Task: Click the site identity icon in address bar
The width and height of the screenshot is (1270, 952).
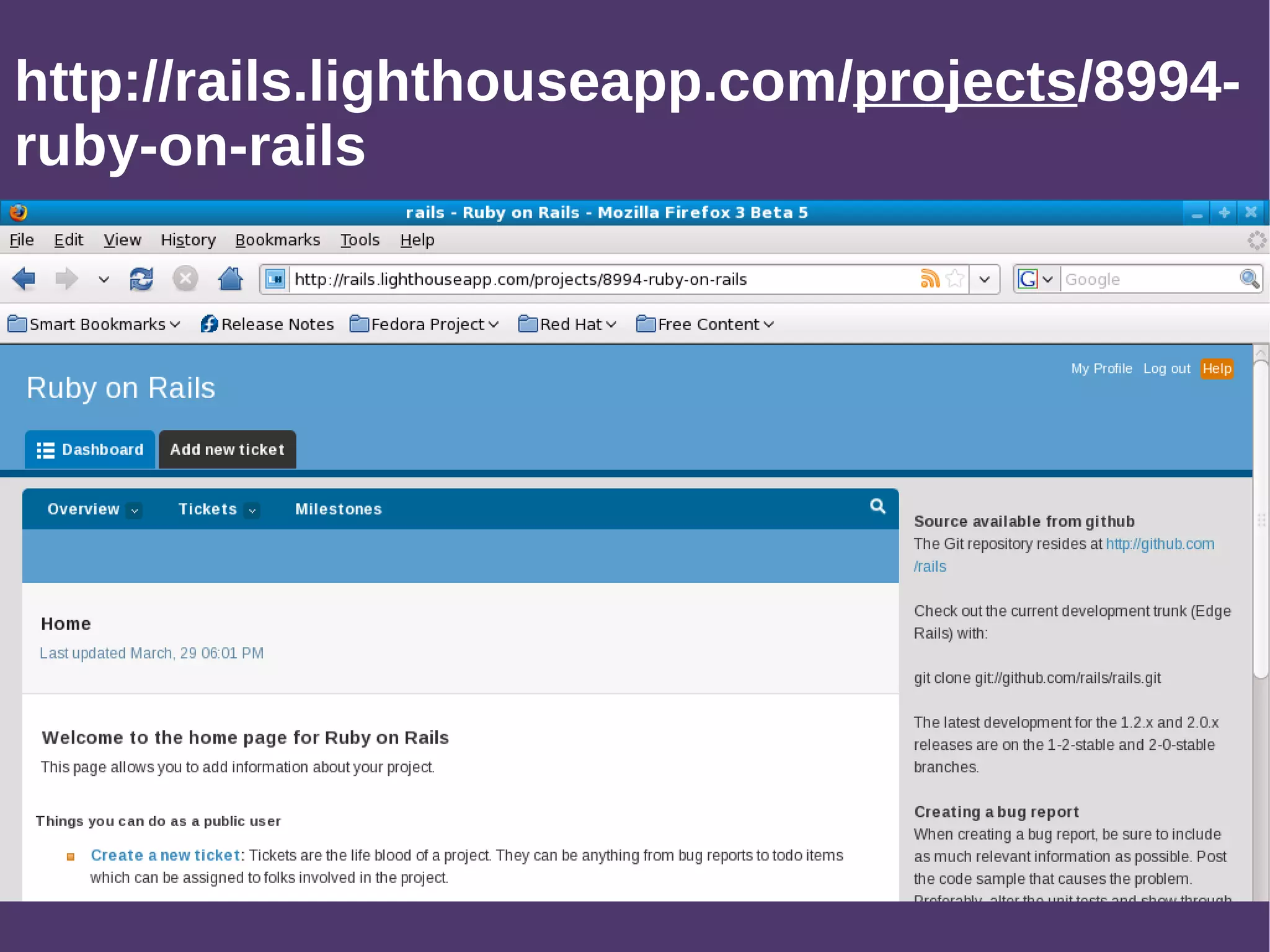Action: tap(275, 279)
